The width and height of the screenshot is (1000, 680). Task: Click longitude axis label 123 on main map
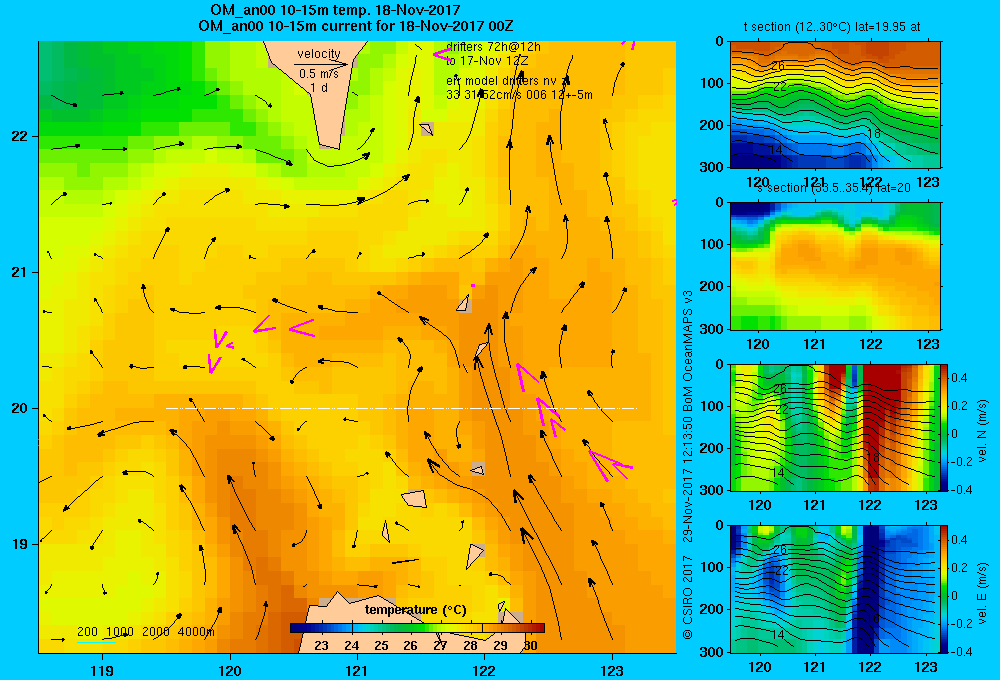click(612, 670)
